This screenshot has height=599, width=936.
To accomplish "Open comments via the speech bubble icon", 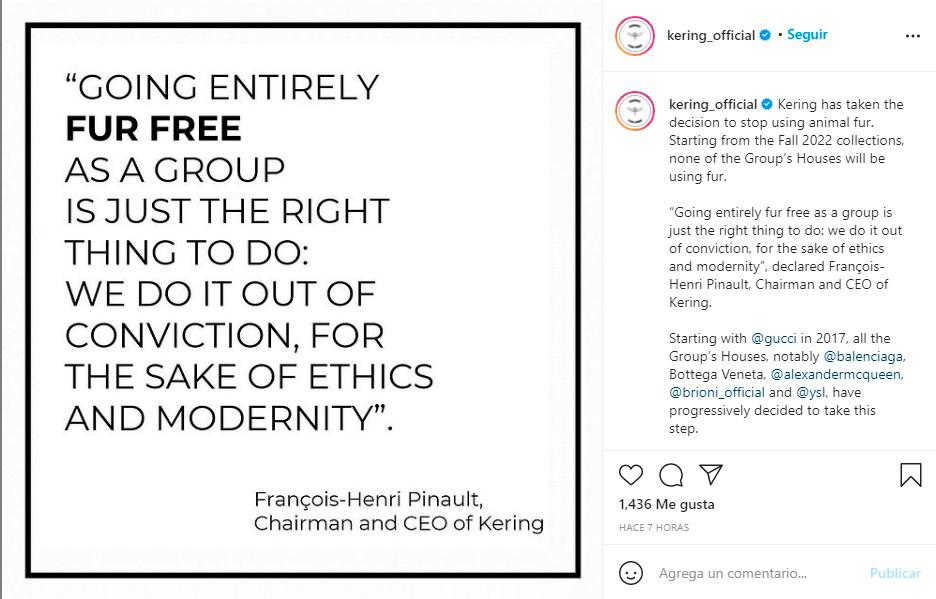I will (672, 474).
